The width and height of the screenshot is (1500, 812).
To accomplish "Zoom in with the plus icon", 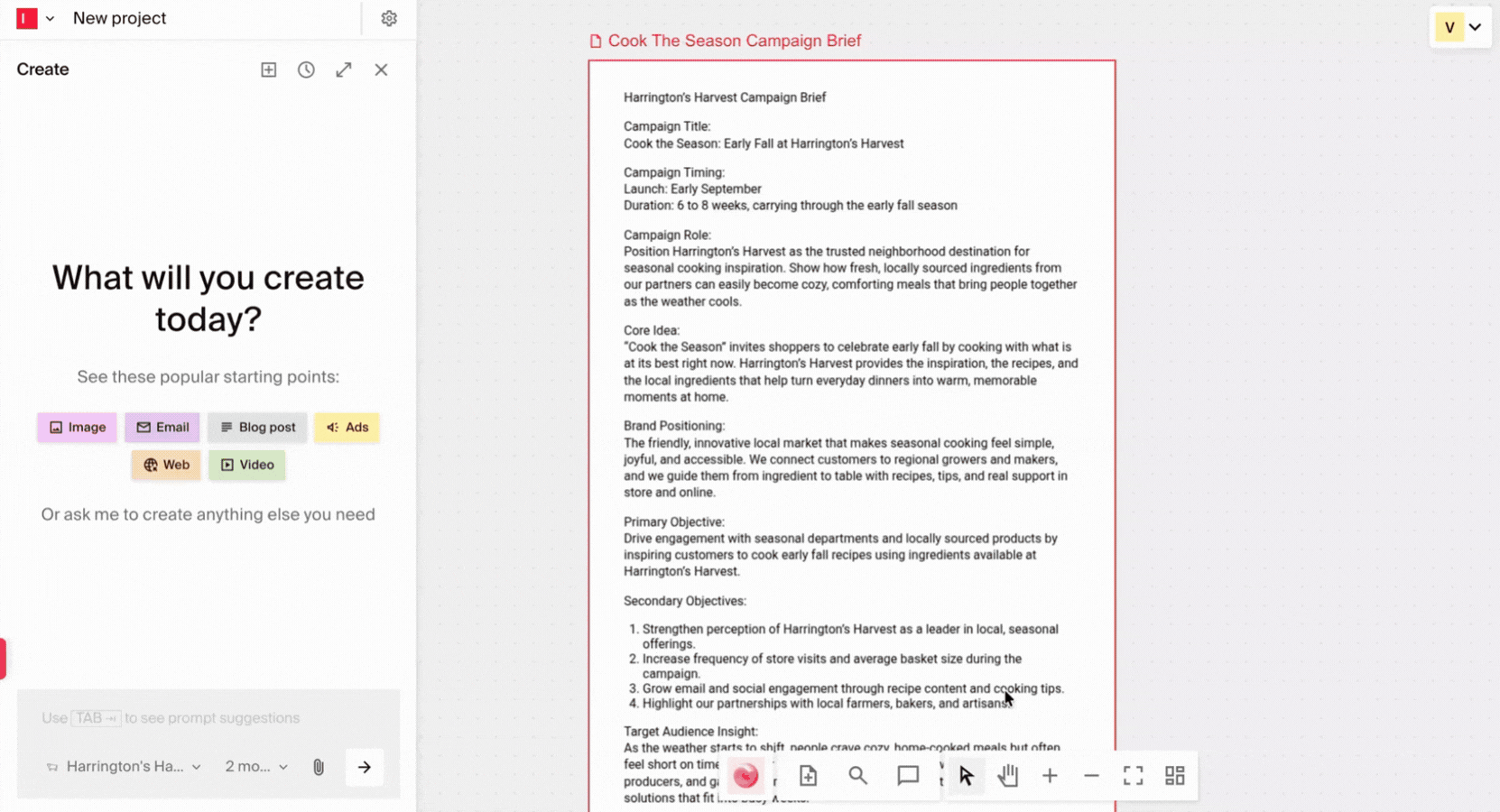I will pos(1050,776).
